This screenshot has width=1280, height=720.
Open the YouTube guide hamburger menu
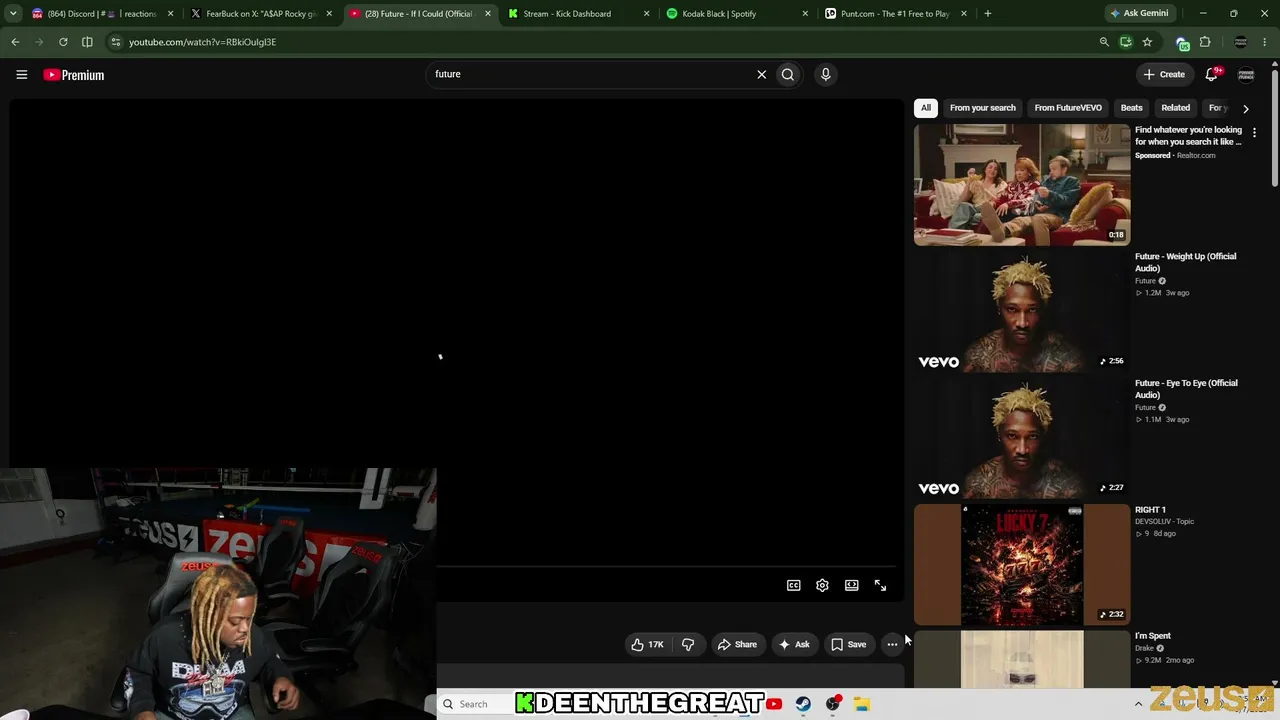pos(21,74)
